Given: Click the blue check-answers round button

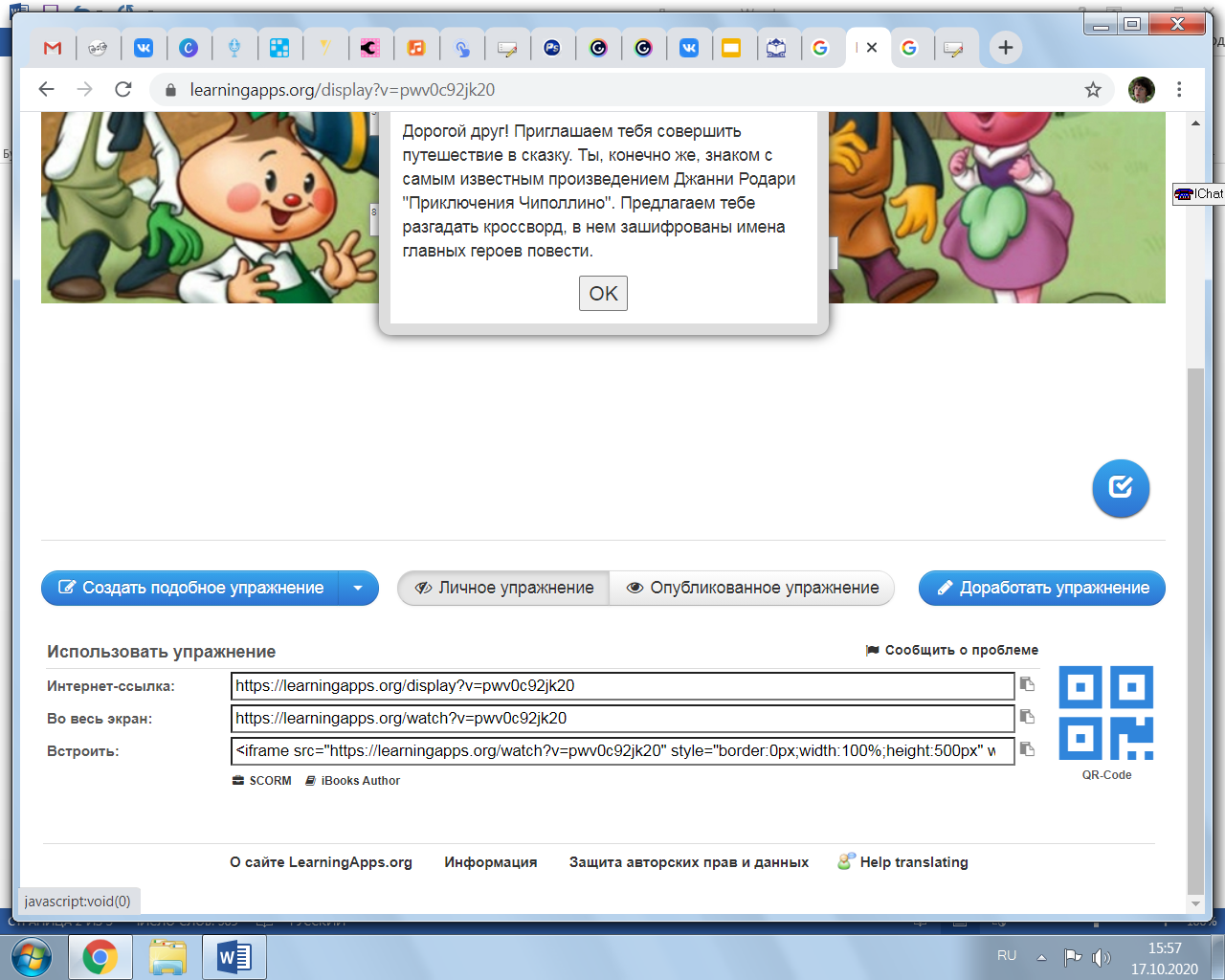Looking at the screenshot, I should pos(1121,488).
